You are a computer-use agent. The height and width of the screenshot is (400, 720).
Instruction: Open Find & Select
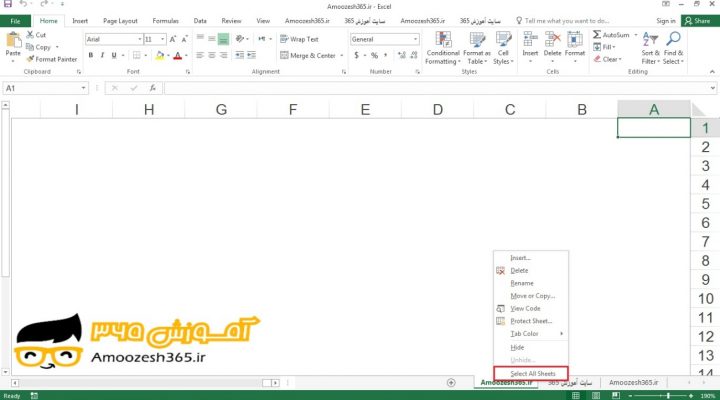coord(673,48)
